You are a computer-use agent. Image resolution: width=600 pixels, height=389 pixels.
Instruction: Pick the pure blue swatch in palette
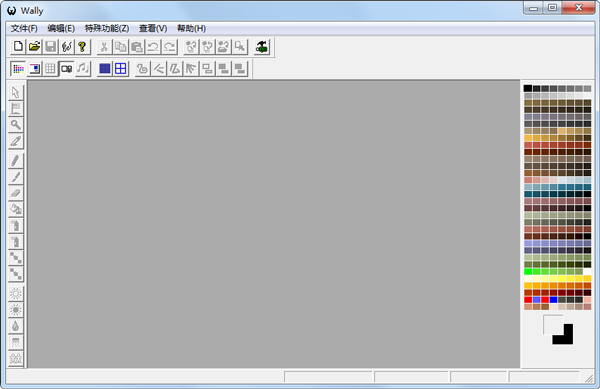point(553,299)
